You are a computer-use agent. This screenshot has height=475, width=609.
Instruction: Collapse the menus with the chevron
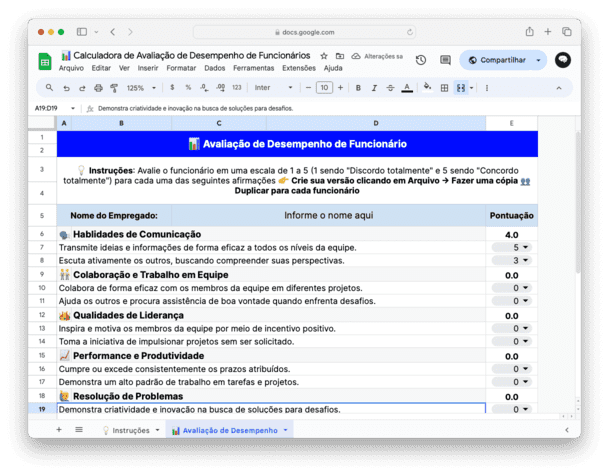tap(559, 88)
